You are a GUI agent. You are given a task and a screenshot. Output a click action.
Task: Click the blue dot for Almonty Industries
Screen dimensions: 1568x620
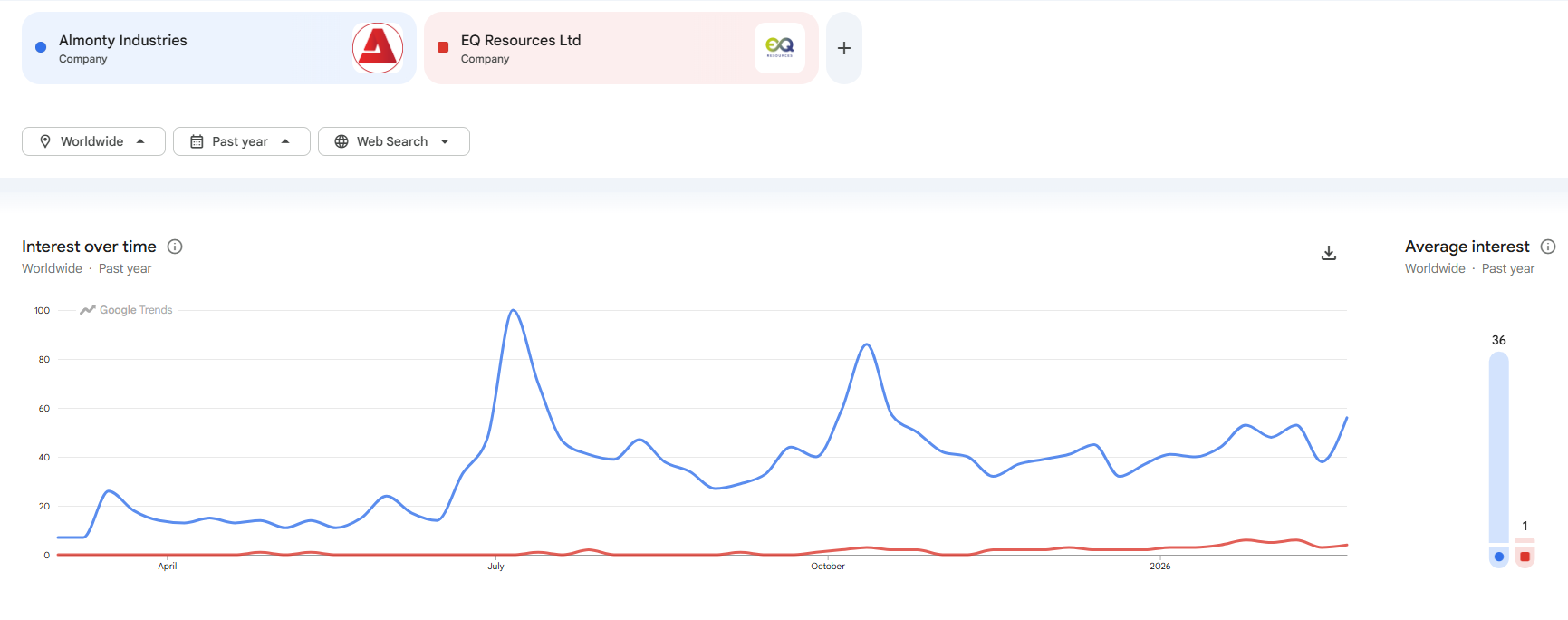coord(41,47)
